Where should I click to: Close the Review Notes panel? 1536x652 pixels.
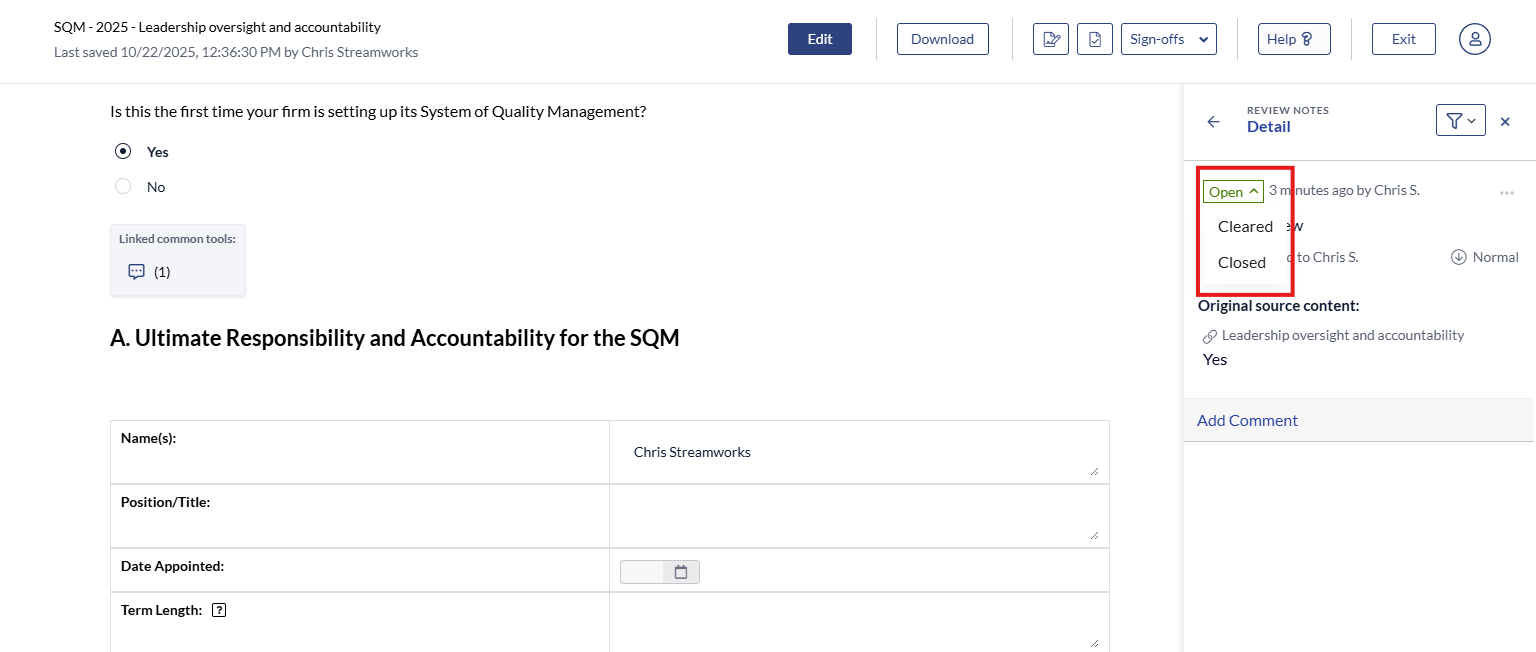1505,122
